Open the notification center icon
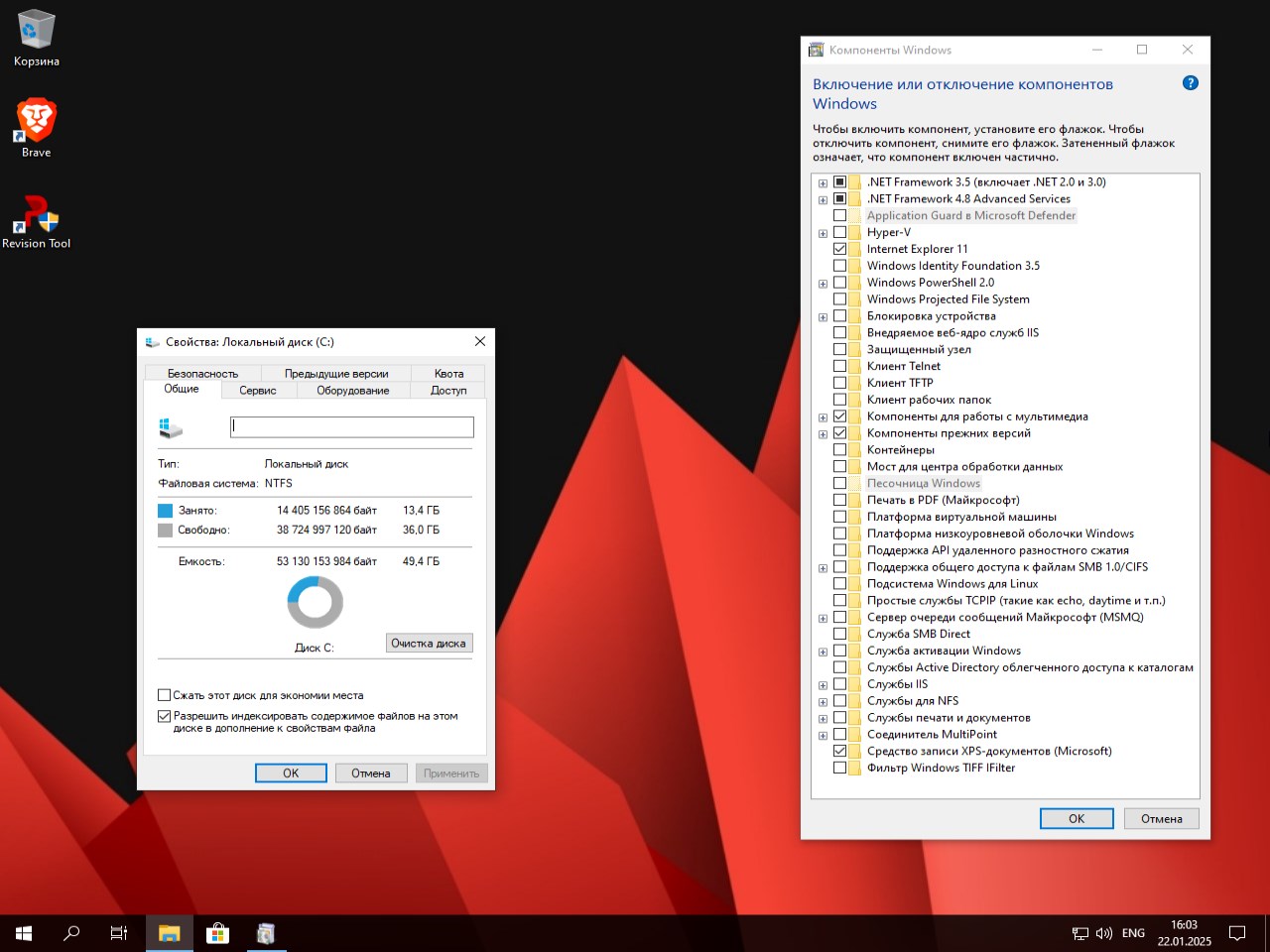Screen dimensions: 1270x952 coord(1237,933)
